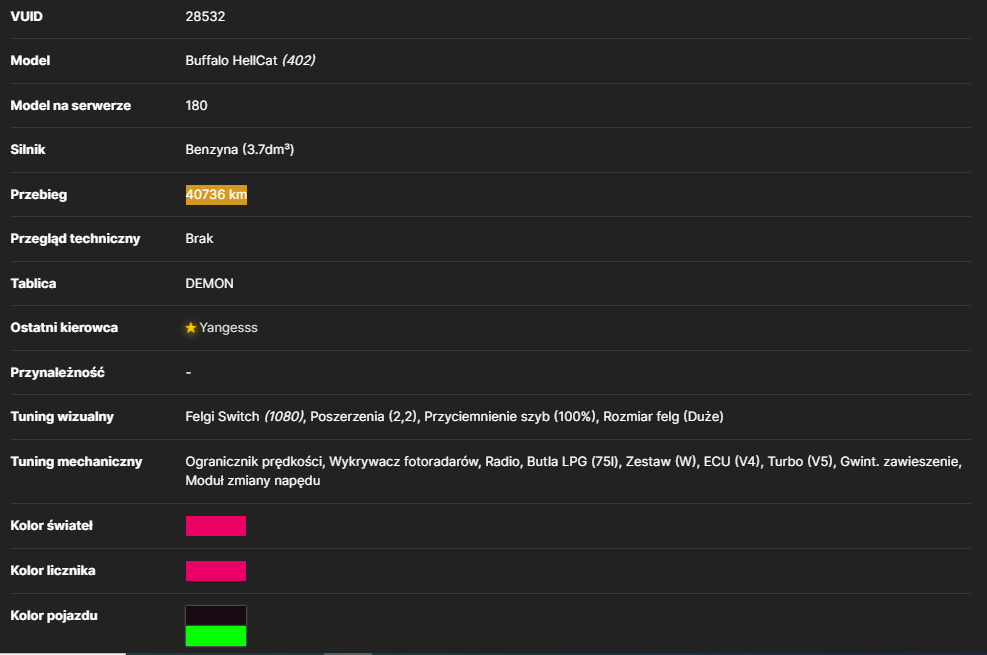Click the Moduł zmiany napędu entry
Image resolution: width=987 pixels, height=655 pixels.
tap(252, 481)
